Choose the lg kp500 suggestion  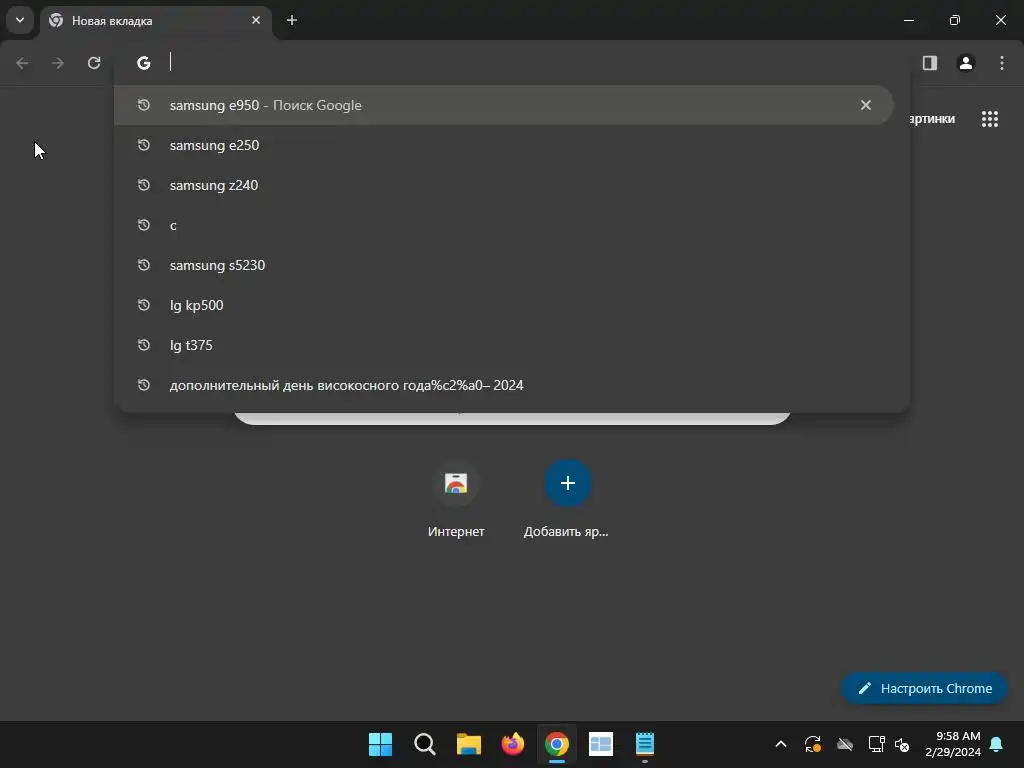click(x=504, y=305)
